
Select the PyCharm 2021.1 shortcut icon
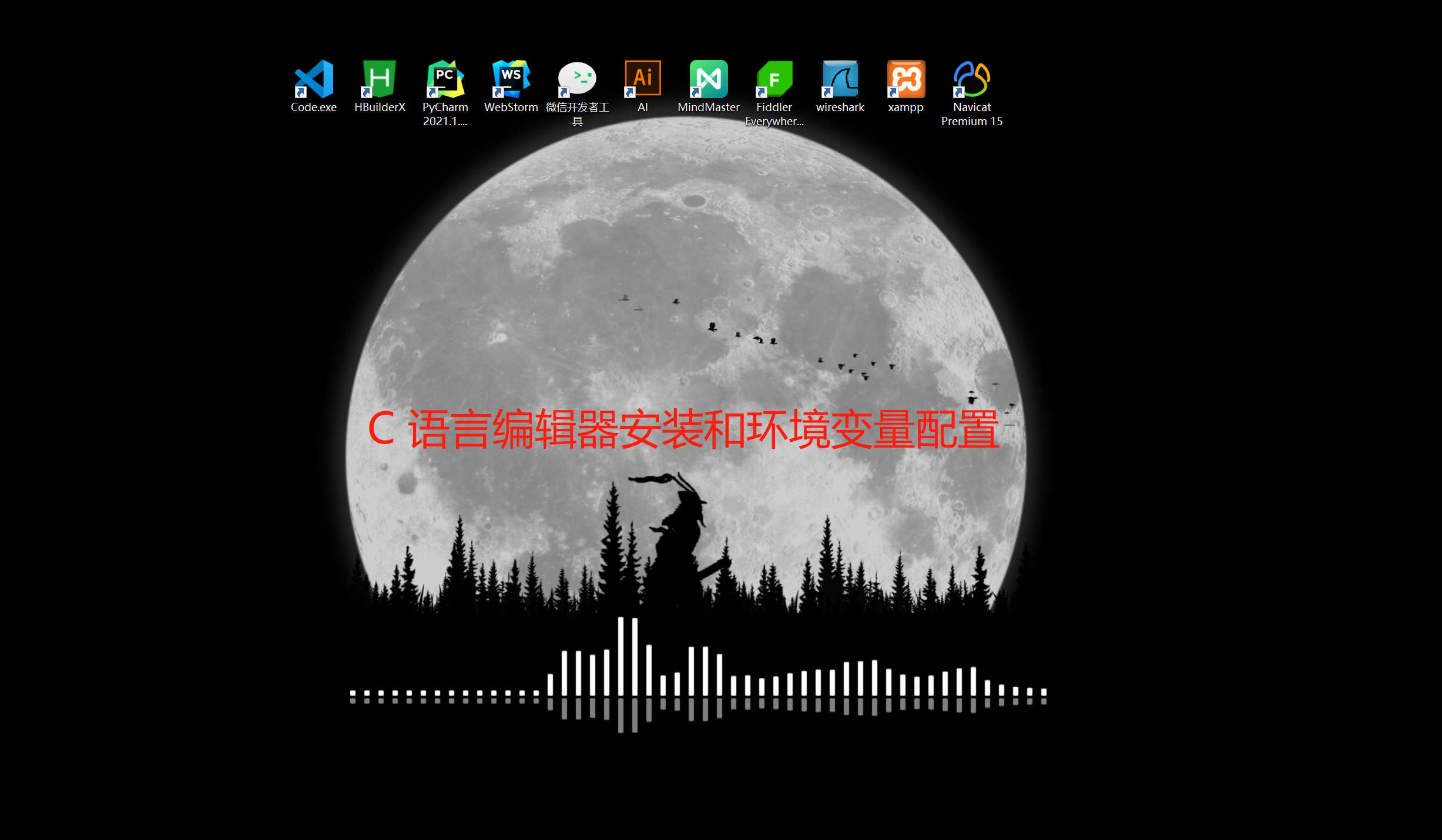coord(445,79)
